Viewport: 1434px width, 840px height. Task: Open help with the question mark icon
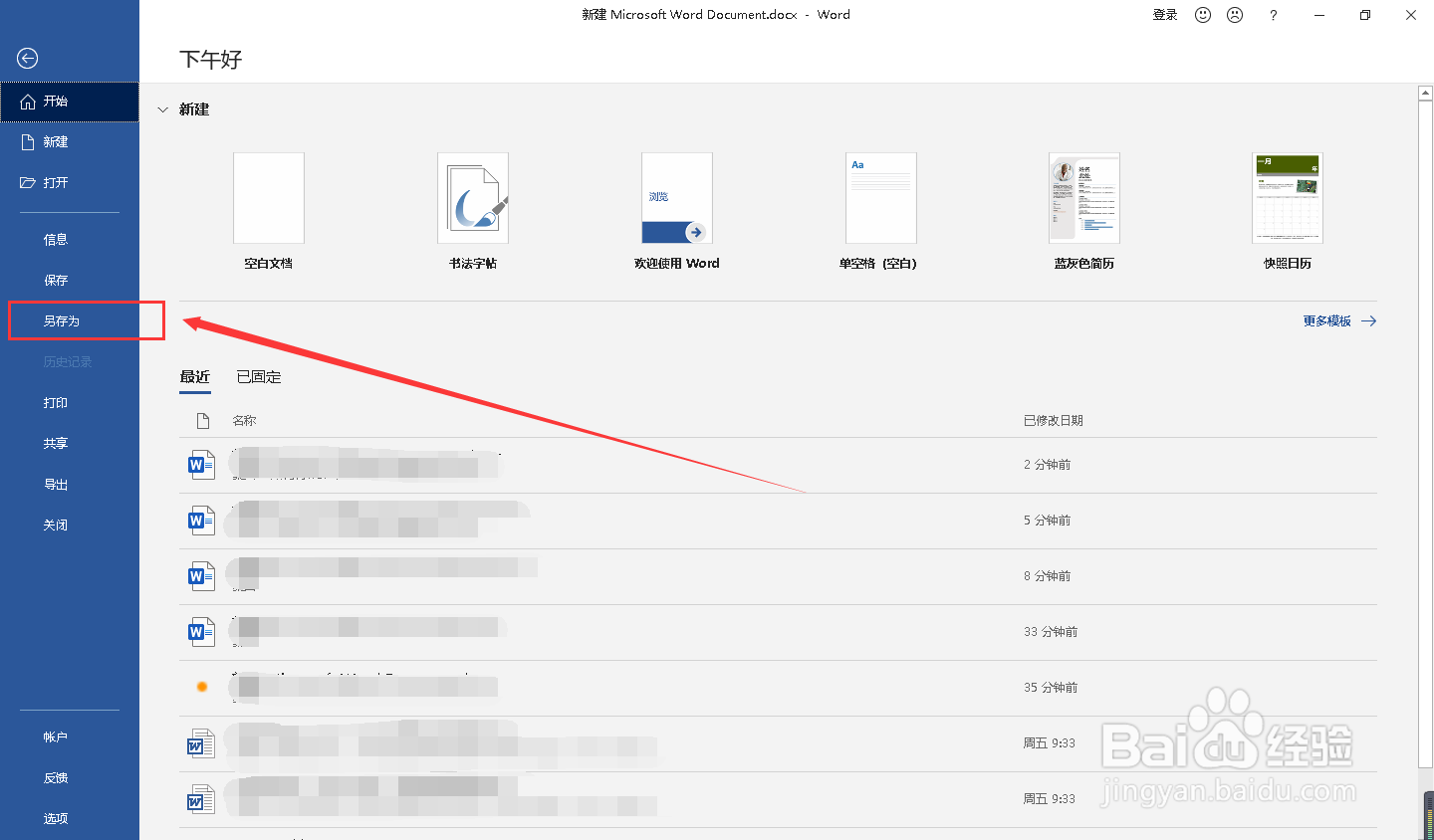click(1273, 15)
